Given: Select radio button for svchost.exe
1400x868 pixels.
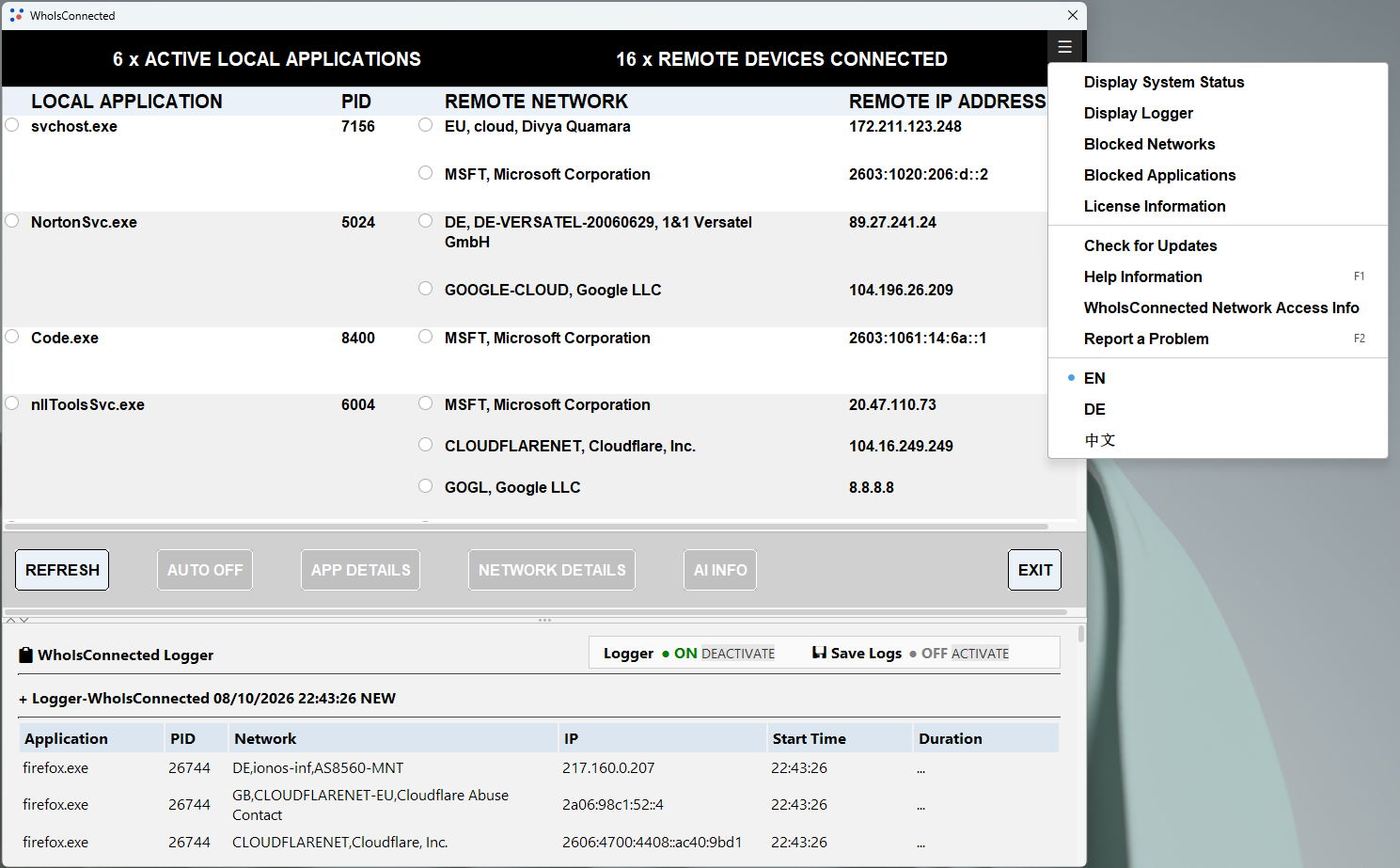Looking at the screenshot, I should (x=12, y=125).
